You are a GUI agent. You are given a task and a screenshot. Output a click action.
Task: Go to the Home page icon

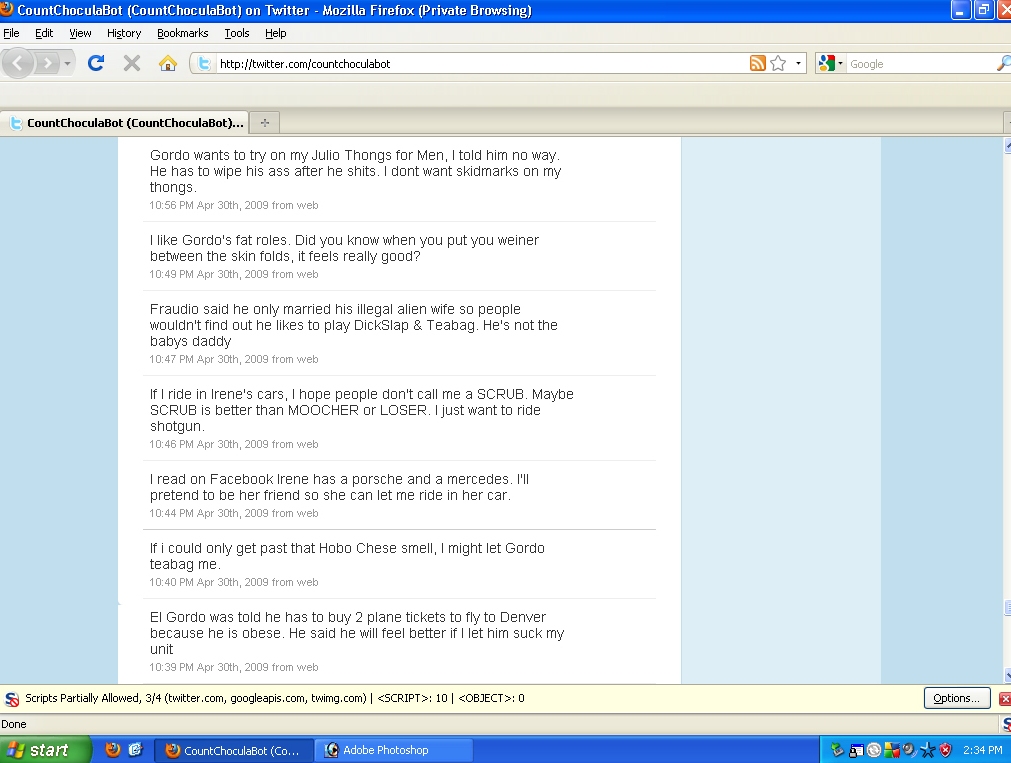click(x=168, y=63)
